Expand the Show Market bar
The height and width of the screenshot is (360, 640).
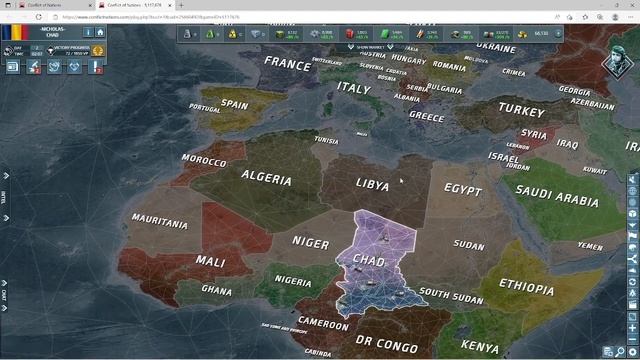coord(370,47)
